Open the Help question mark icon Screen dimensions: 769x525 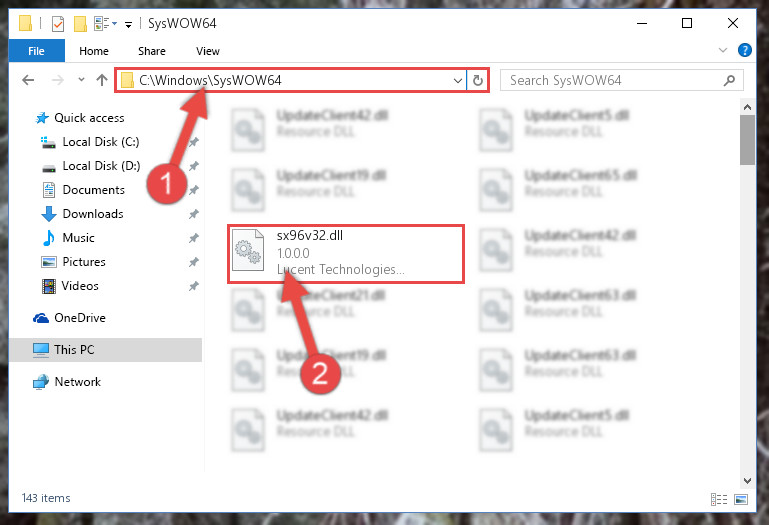tap(744, 50)
